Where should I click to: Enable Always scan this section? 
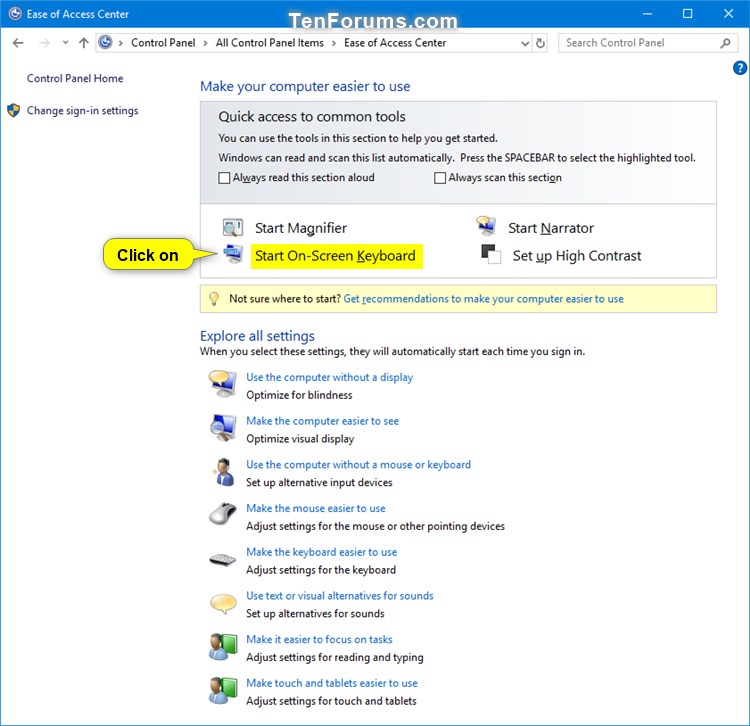click(440, 178)
